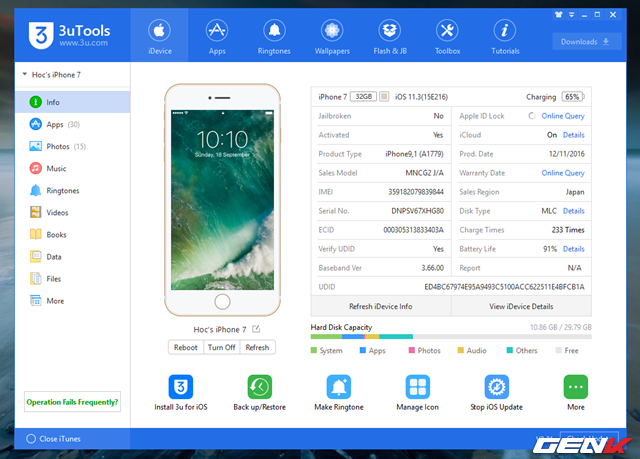
Task: Open Battery Life Details link
Action: pos(573,248)
